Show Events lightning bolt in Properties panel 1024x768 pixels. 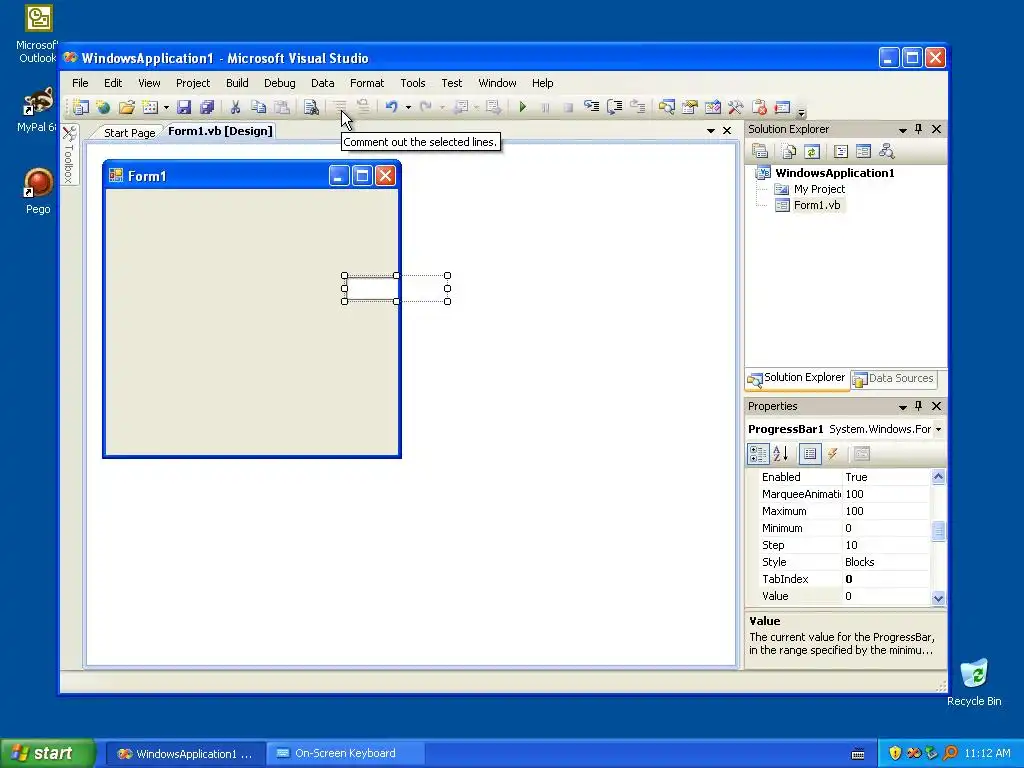click(x=833, y=454)
